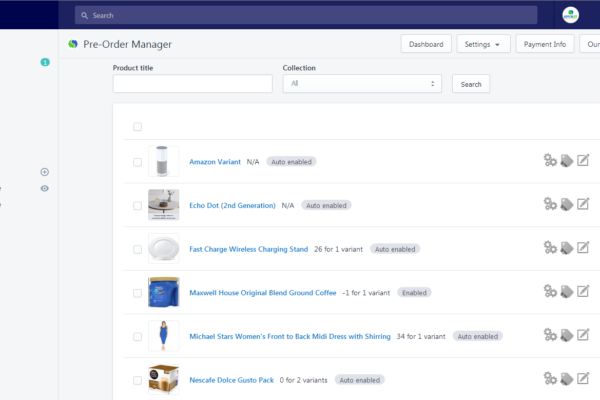Check the Nescafe Dolce Gusto Pack checkbox
Image resolution: width=600 pixels, height=400 pixels.
pyautogui.click(x=137, y=380)
